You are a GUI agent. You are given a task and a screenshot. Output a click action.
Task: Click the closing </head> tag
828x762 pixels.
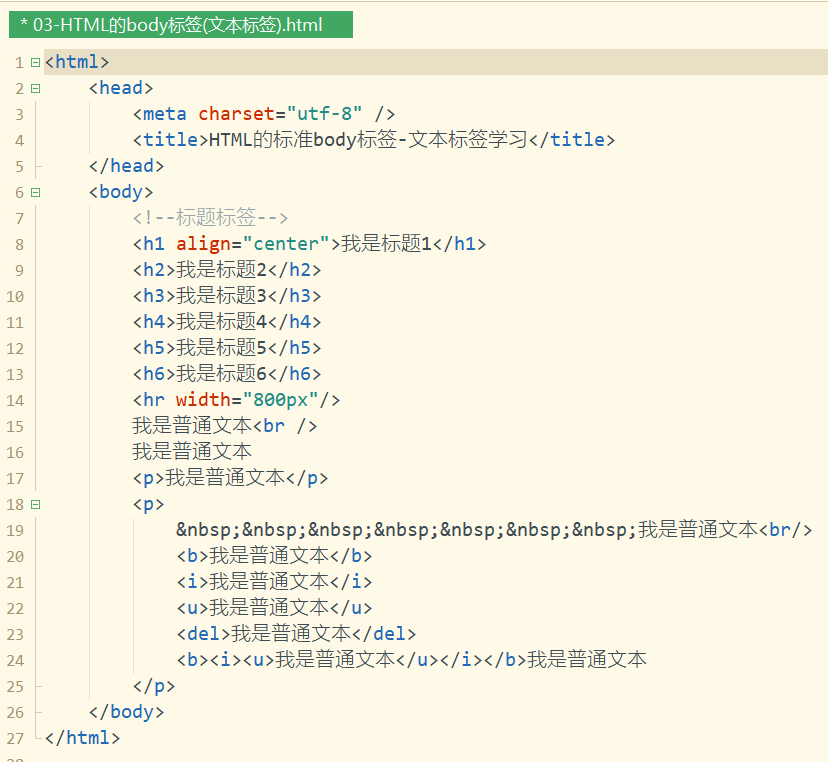(x=126, y=166)
